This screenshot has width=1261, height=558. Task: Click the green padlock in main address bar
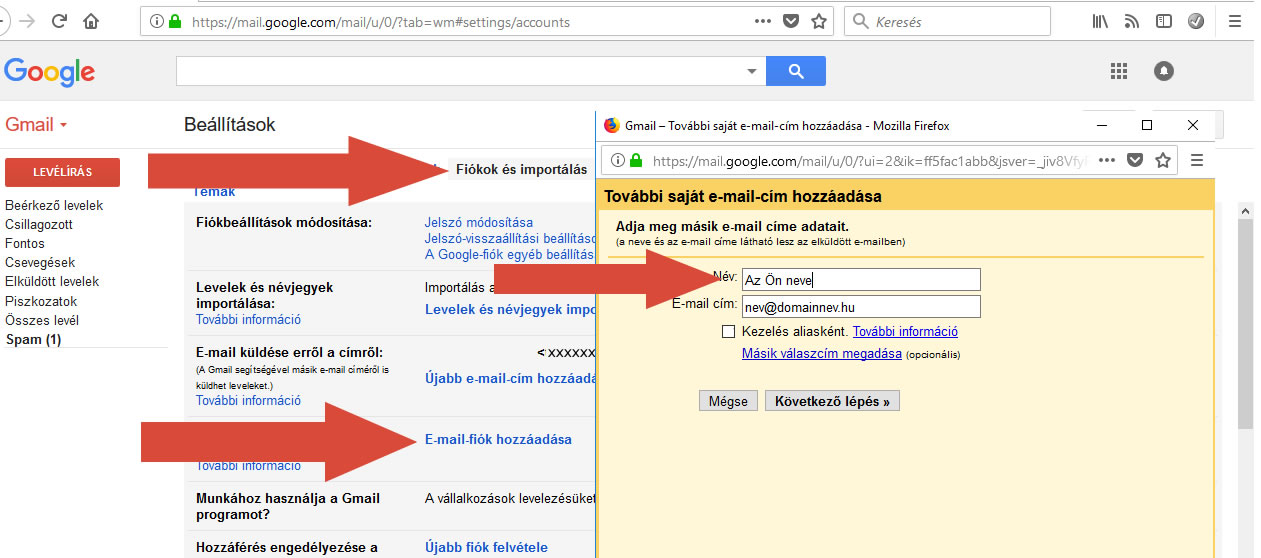tap(176, 21)
